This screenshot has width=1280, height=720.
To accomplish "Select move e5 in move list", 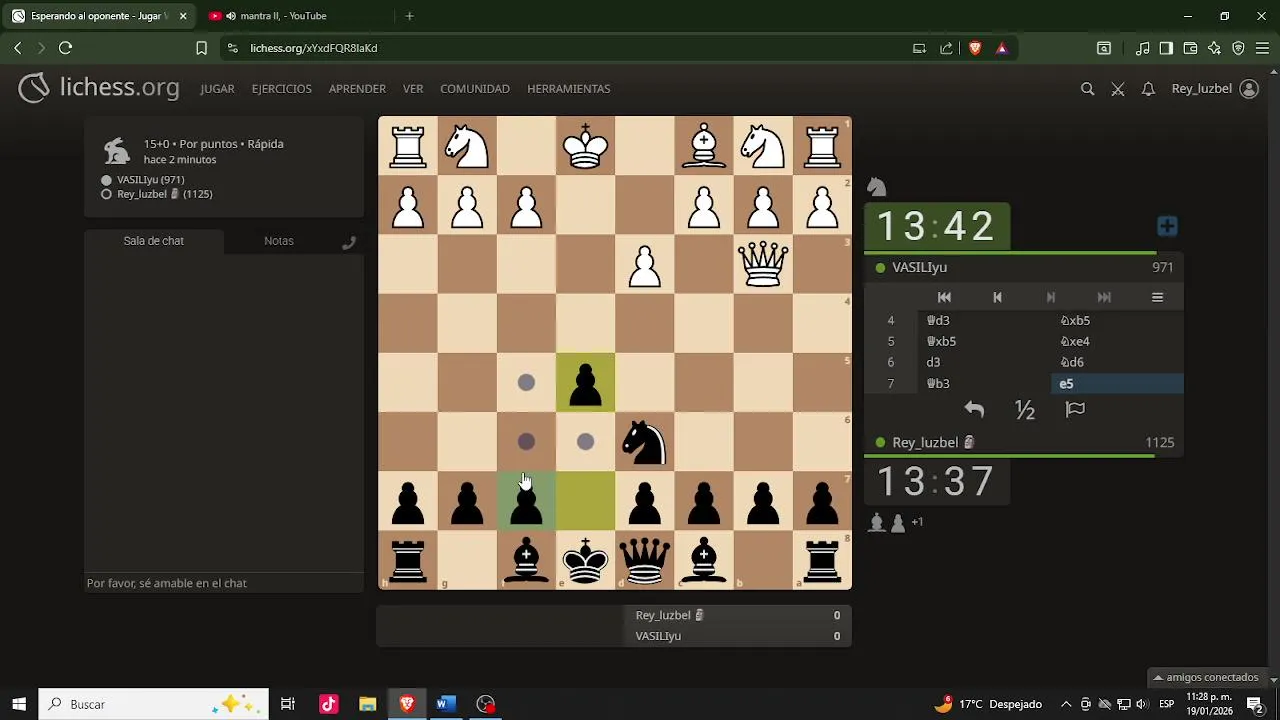I will pos(1117,384).
